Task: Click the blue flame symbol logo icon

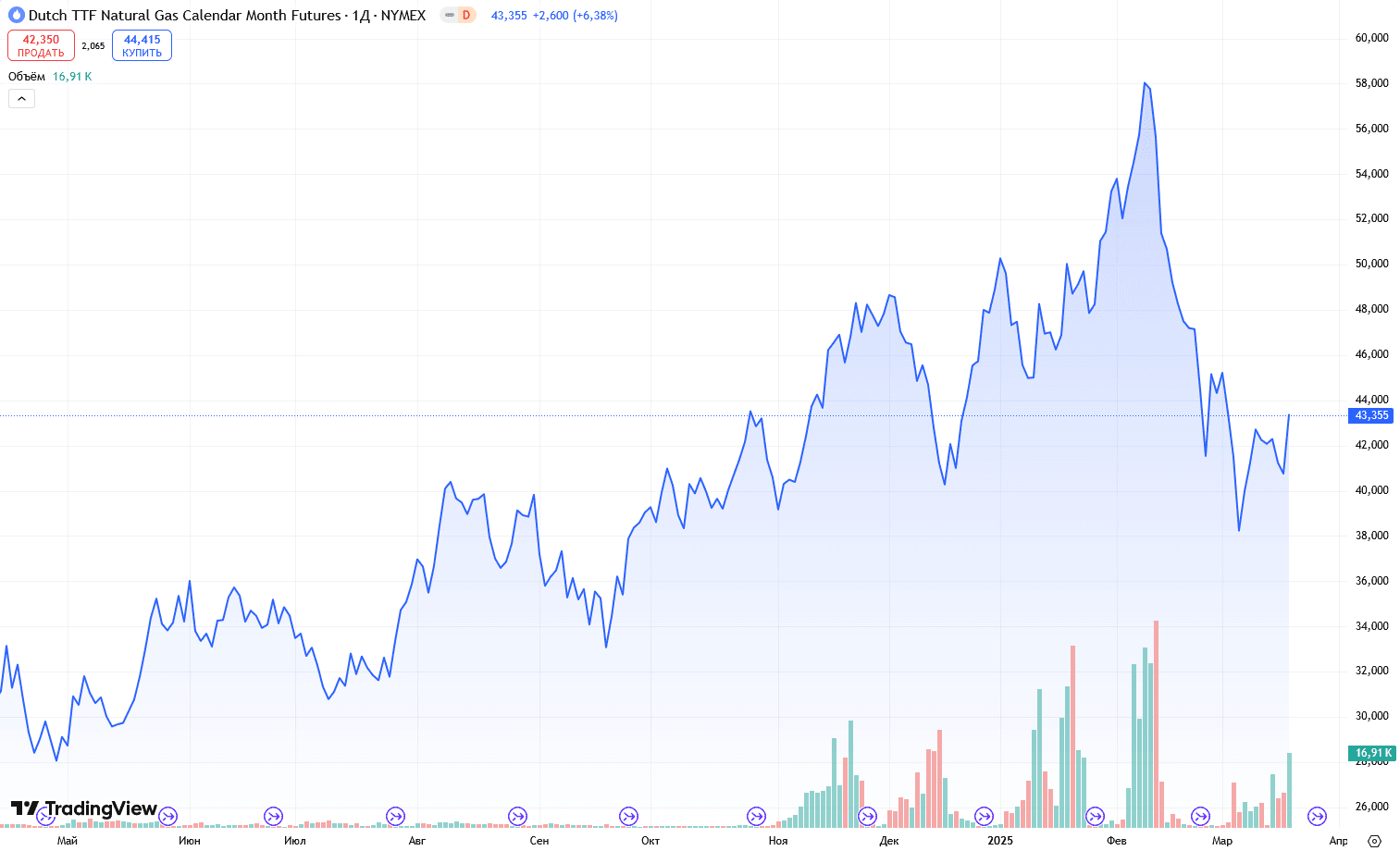Action: pos(16,15)
